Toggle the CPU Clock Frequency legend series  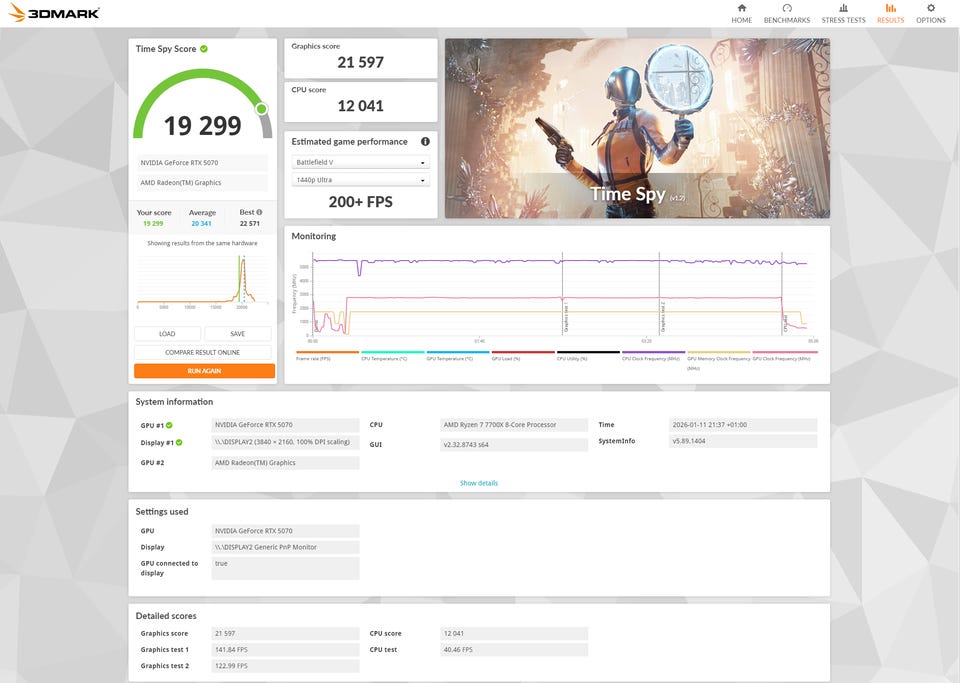click(x=653, y=356)
